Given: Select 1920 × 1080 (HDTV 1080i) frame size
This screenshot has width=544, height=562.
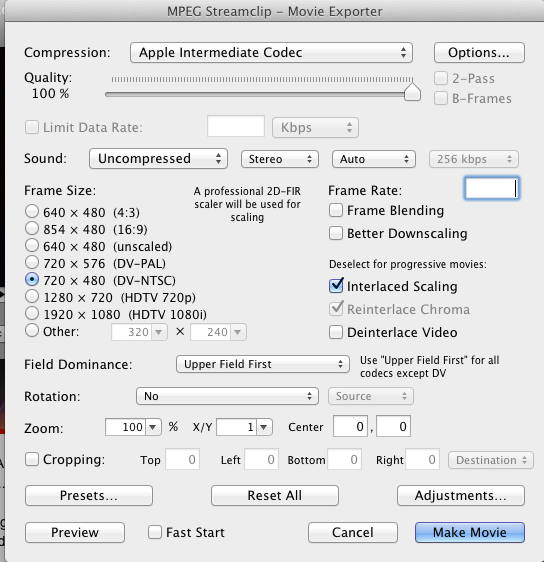Looking at the screenshot, I should pos(32,313).
